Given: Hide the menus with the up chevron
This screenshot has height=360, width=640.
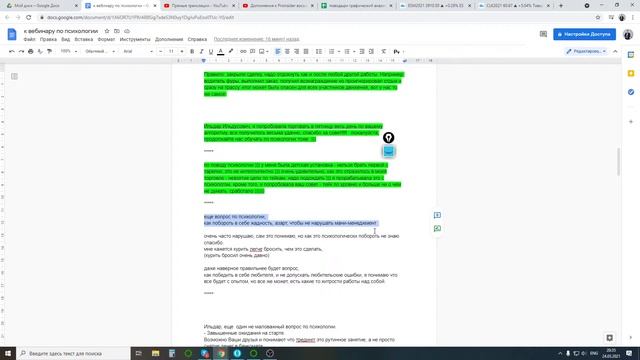Looking at the screenshot, I should pos(616,51).
